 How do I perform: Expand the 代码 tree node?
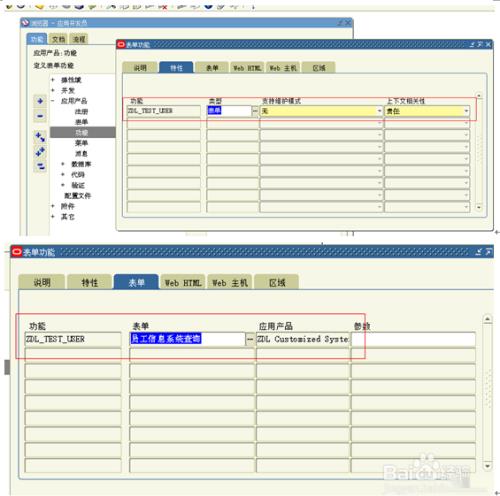tap(63, 174)
